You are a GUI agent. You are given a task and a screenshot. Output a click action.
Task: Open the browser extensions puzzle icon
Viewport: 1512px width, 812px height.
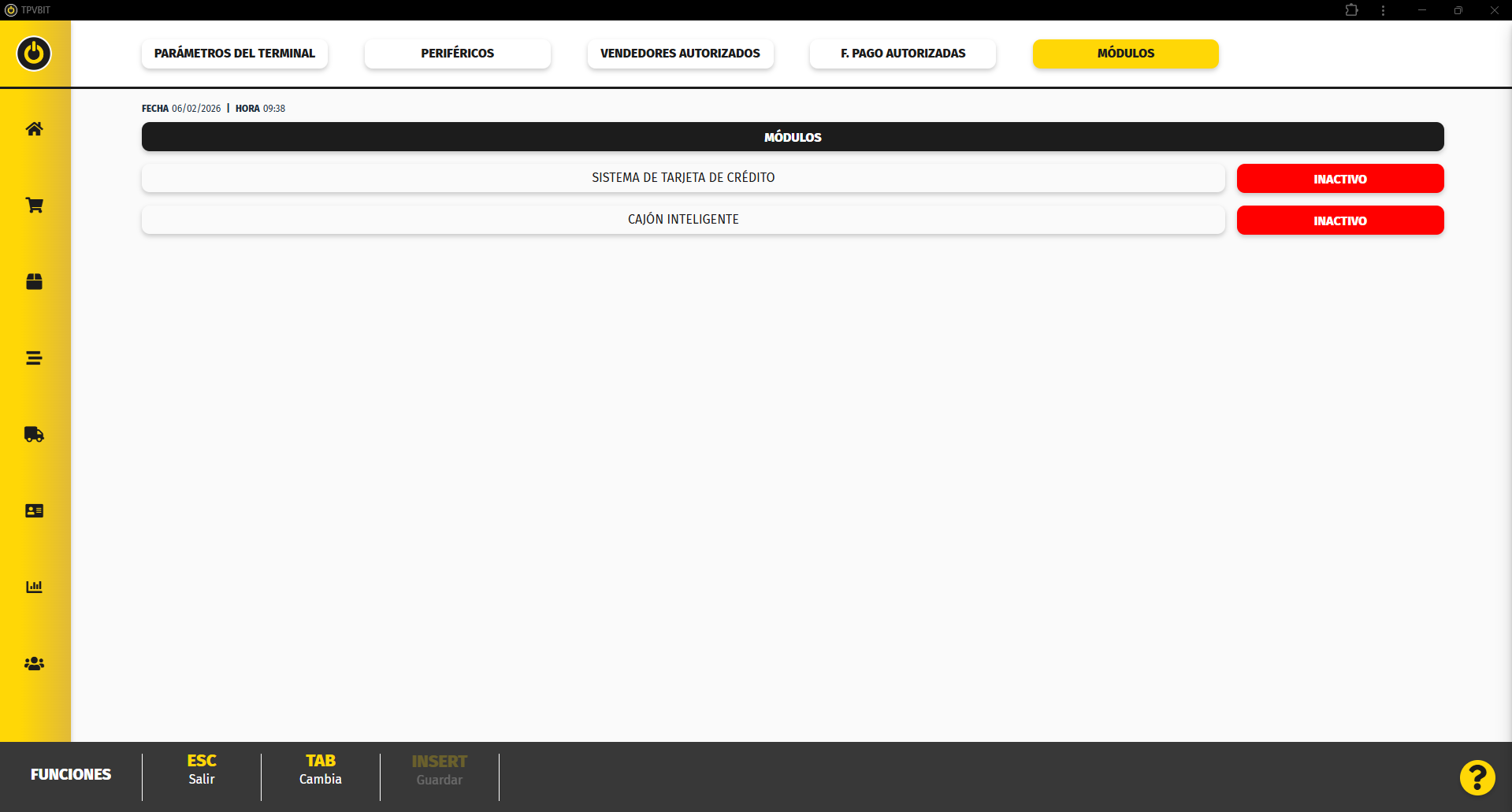(1351, 10)
